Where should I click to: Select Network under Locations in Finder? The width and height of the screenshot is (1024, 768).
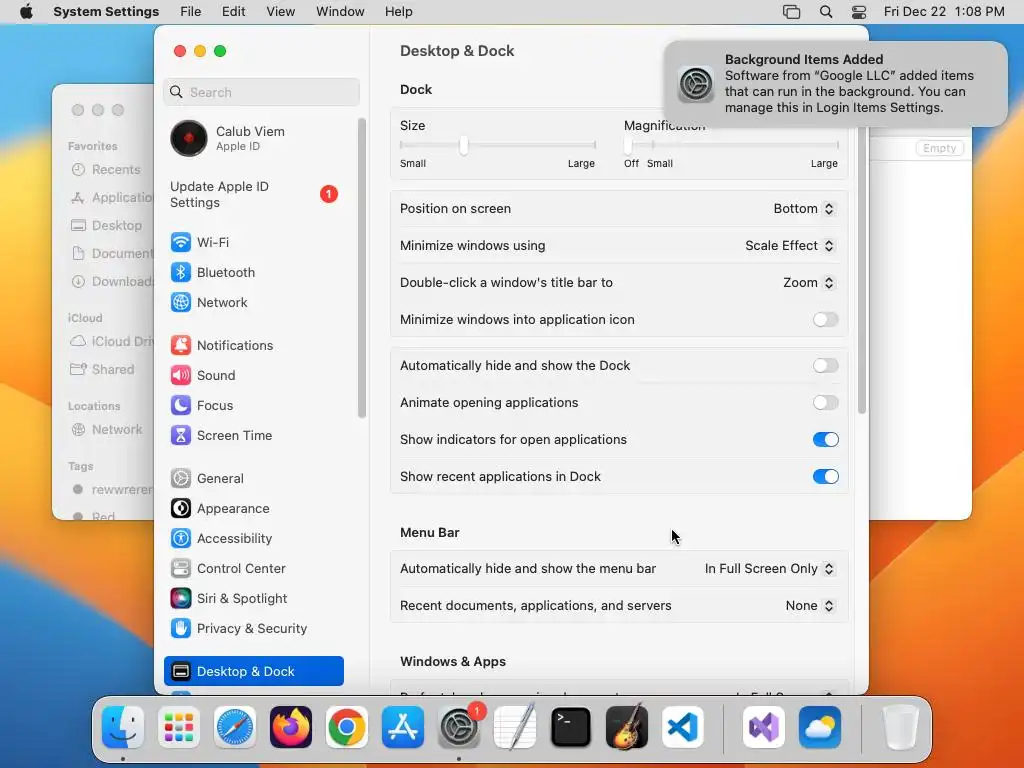[x=107, y=430]
